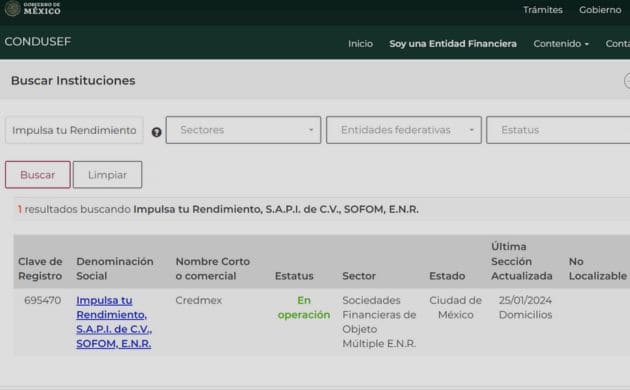Open the Entidades federativas dropdown
This screenshot has height=390, width=630.
[x=404, y=130]
